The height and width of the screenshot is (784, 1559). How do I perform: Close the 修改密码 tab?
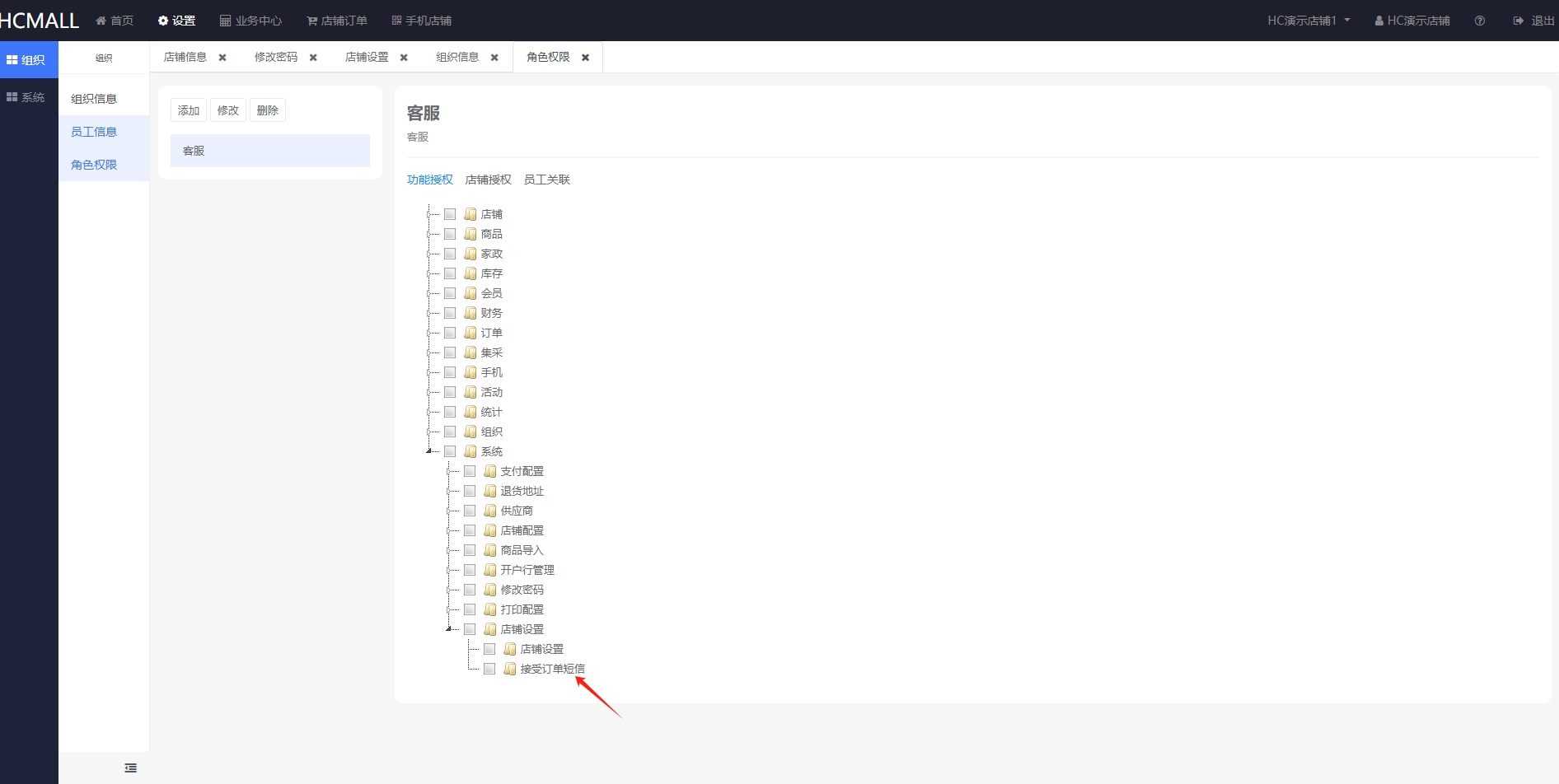tap(313, 58)
